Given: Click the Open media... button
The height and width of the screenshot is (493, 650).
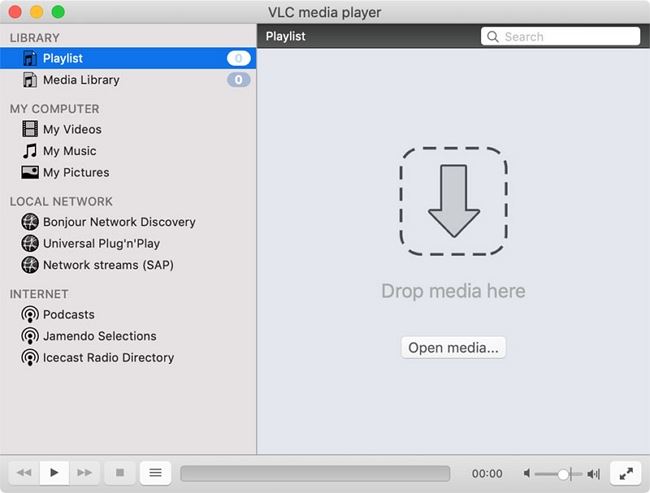Looking at the screenshot, I should tap(454, 348).
